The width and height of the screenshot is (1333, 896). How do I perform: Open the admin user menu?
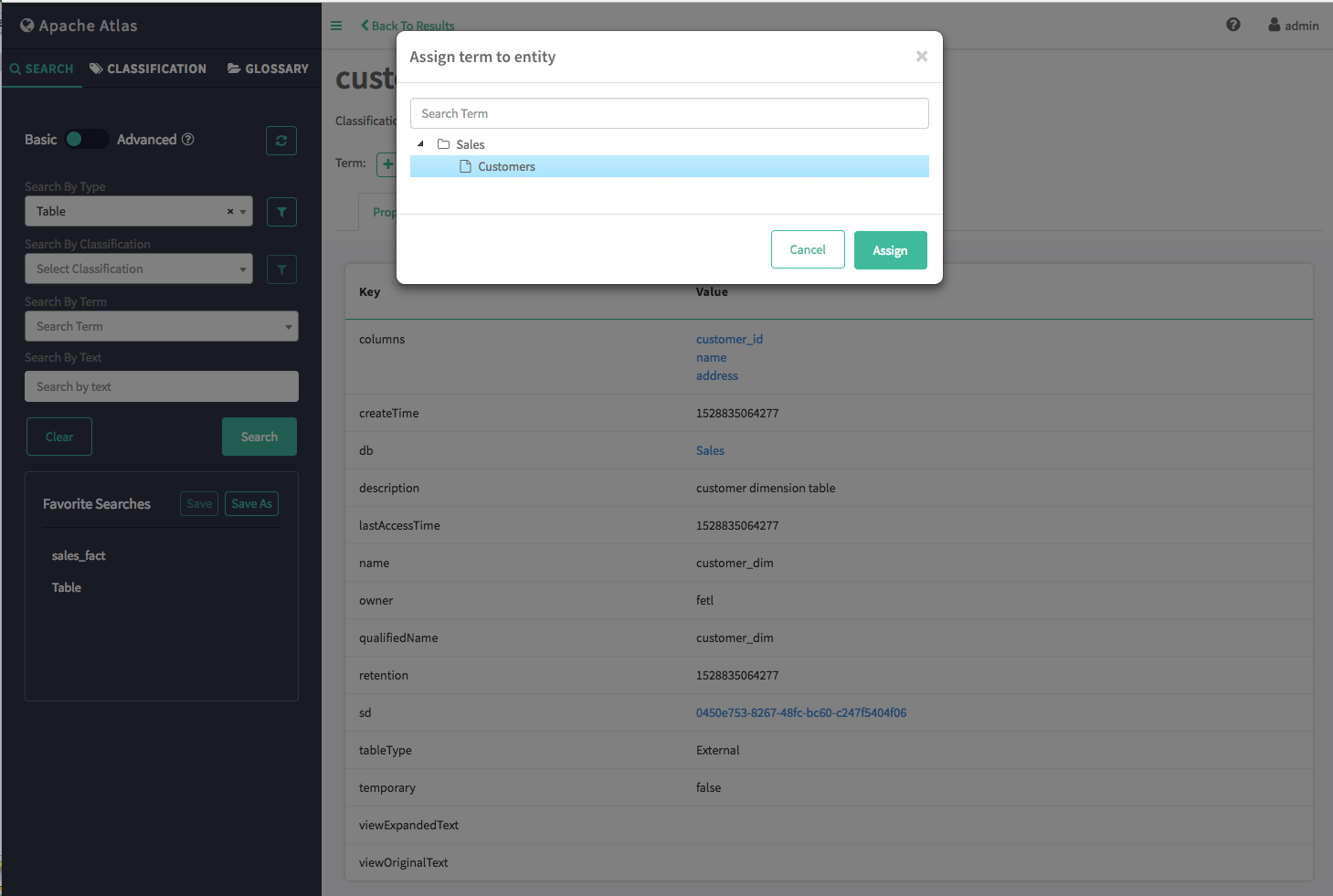point(1294,26)
